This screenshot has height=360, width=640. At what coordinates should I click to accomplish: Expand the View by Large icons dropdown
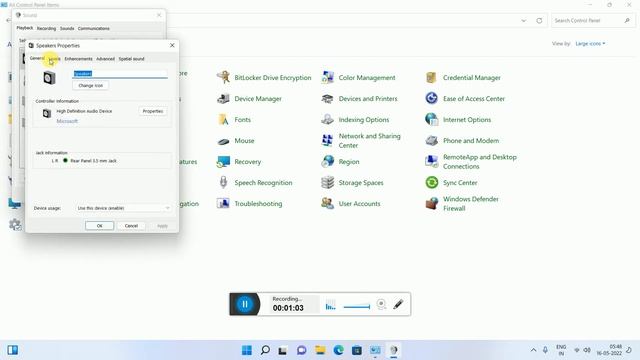[x=590, y=44]
